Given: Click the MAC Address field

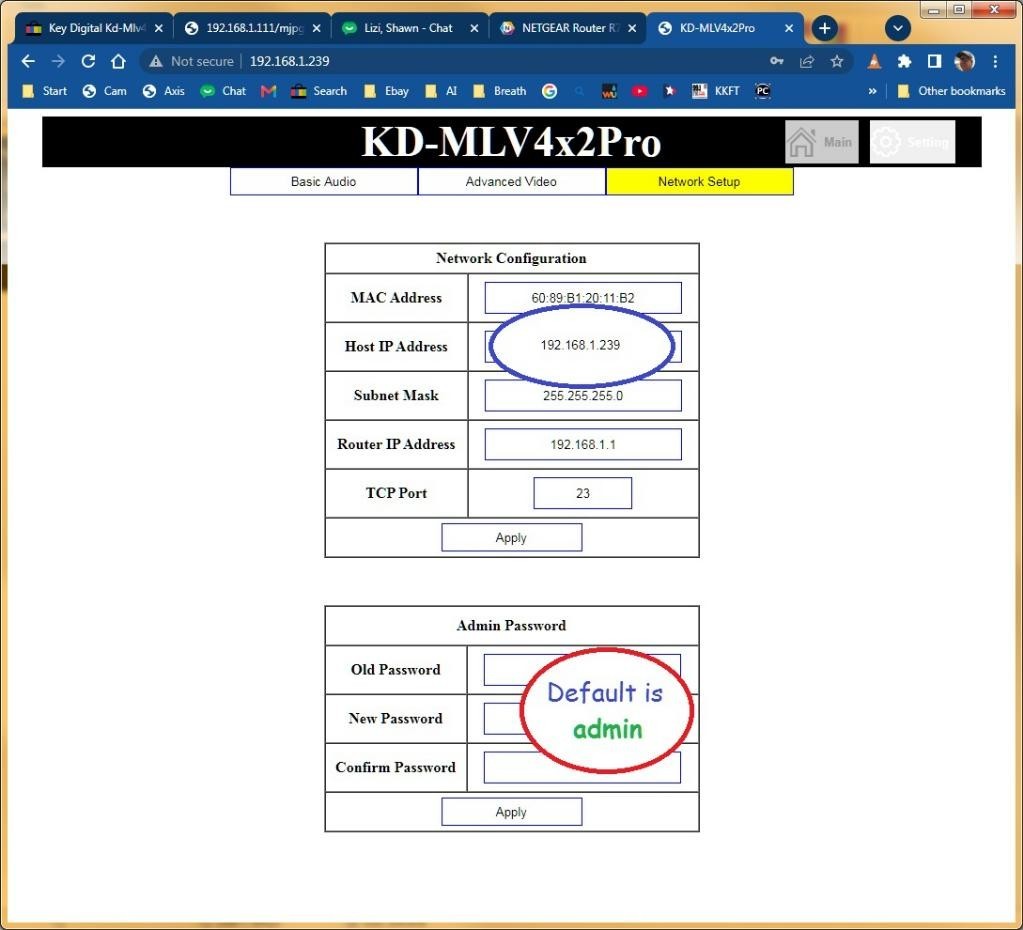Looking at the screenshot, I should tap(583, 298).
